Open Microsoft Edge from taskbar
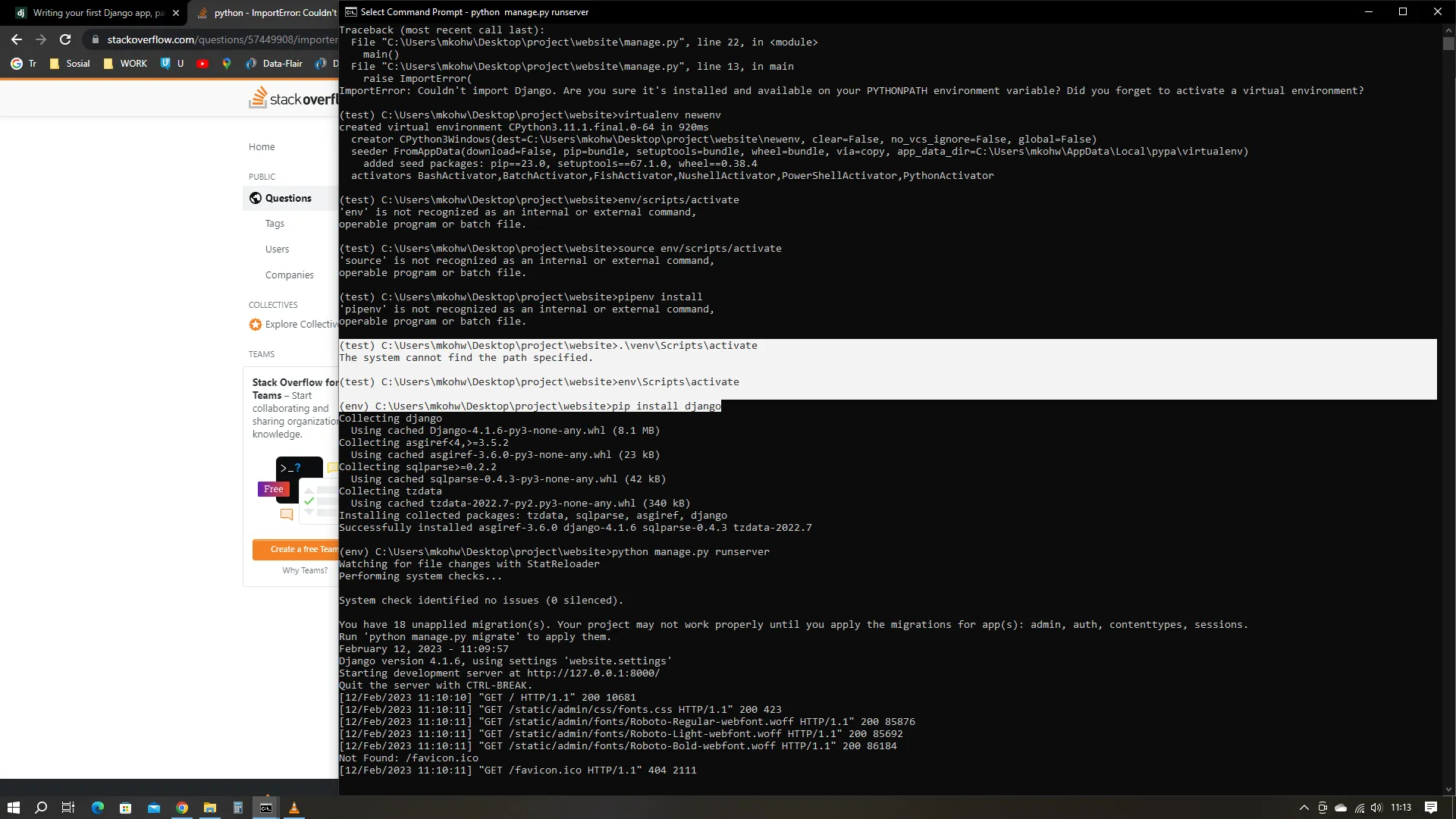 98,808
